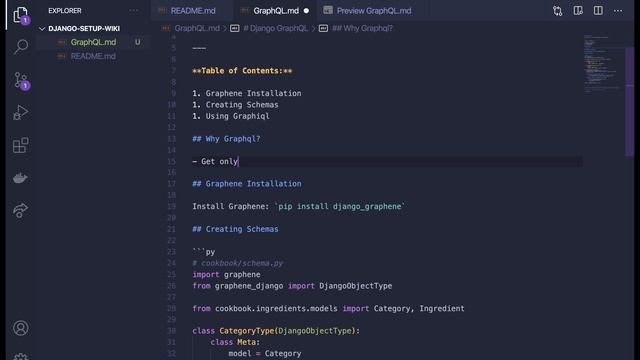
Task: Click the '## Why Graphql?' breadcrumb
Action: 362,28
